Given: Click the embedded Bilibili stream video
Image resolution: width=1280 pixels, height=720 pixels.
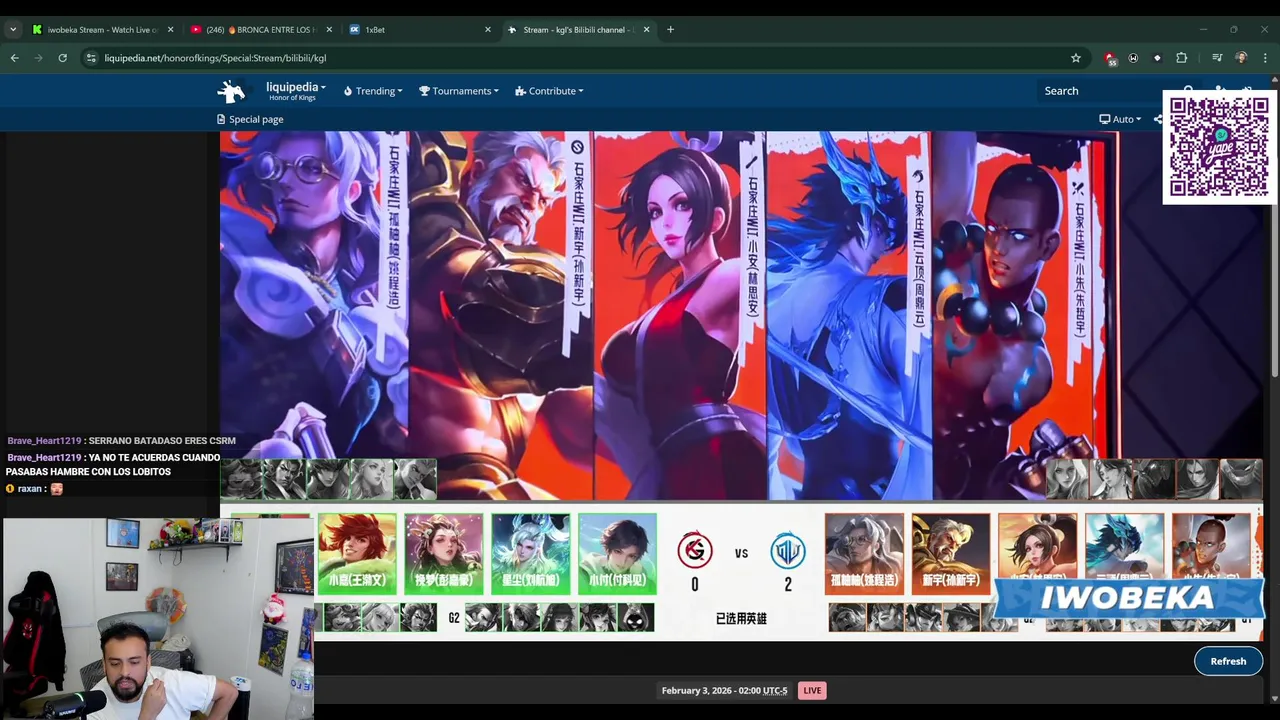Looking at the screenshot, I should [741, 386].
